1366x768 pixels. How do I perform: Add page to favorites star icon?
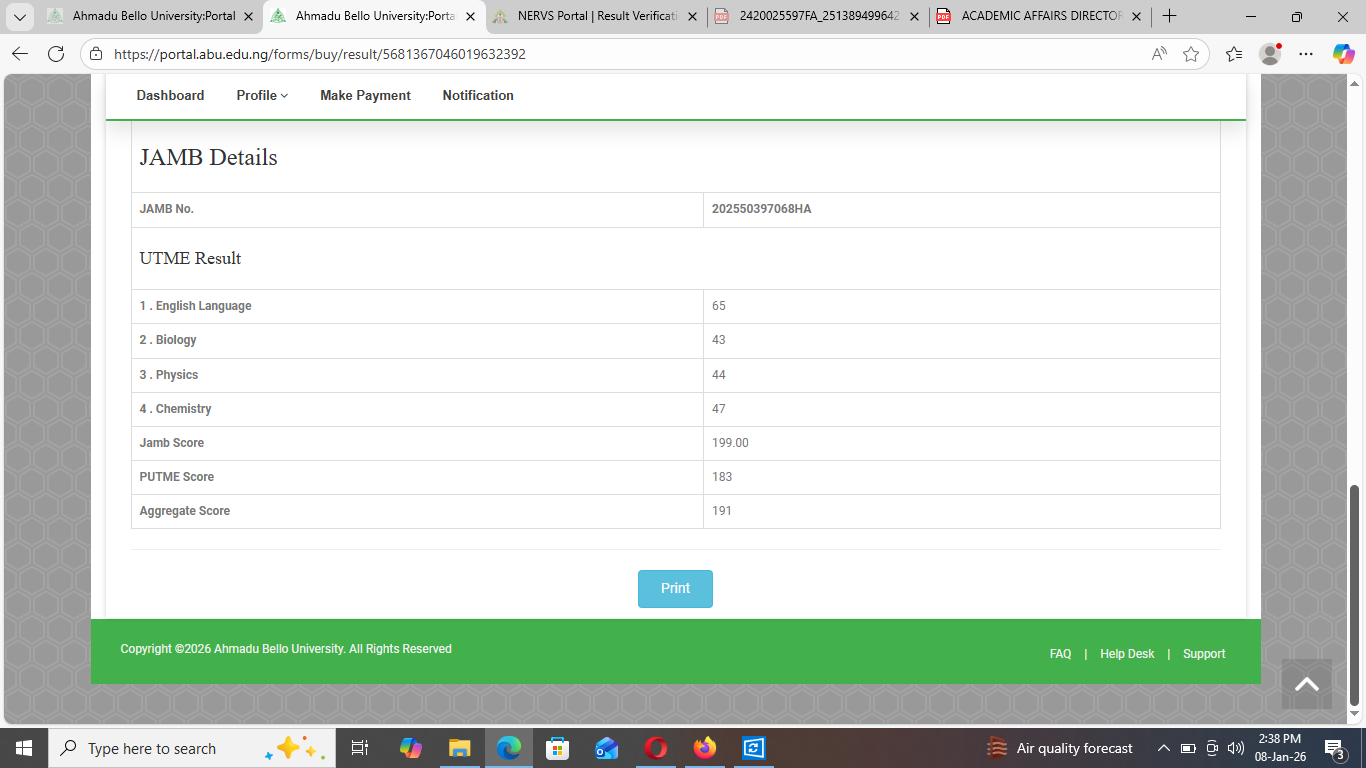pos(1191,54)
